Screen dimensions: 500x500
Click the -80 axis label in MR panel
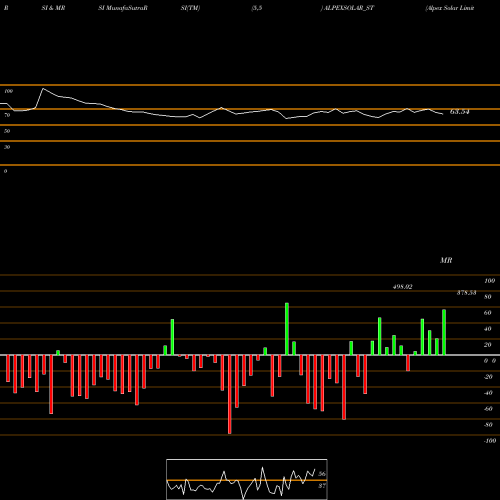point(488,425)
